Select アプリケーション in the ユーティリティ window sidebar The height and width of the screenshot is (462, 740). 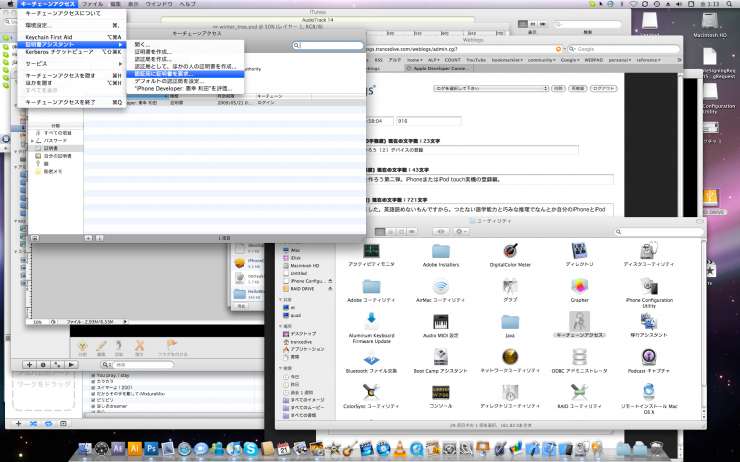304,349
